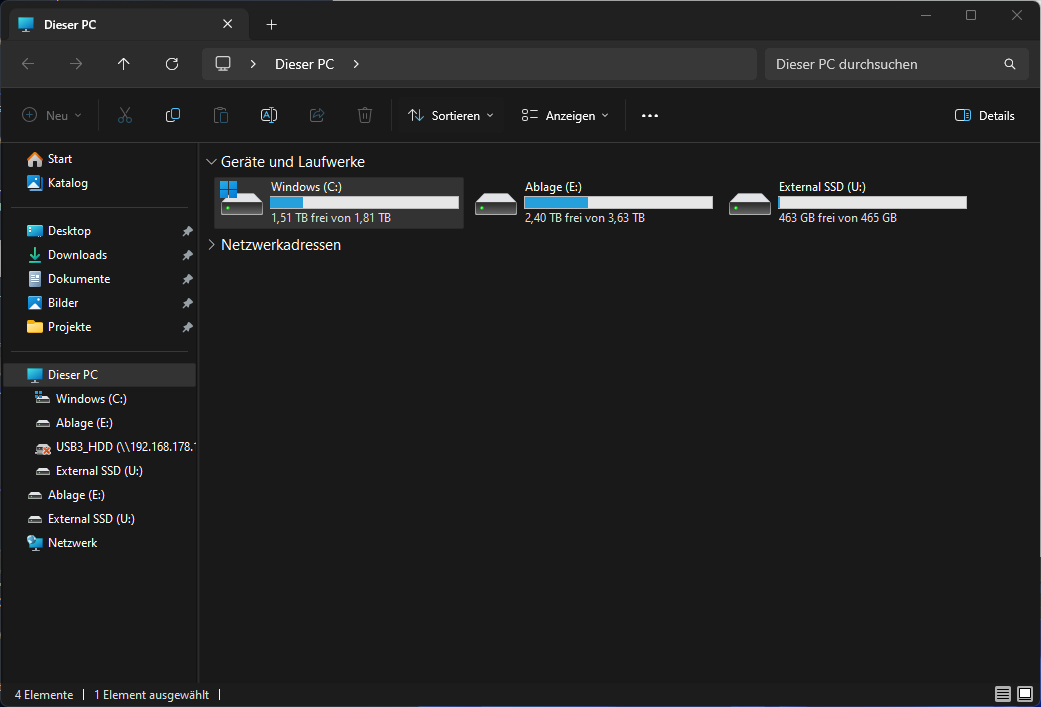The image size is (1041, 707).
Task: Click chevron after Dieser PC in address bar
Action: click(x=356, y=64)
